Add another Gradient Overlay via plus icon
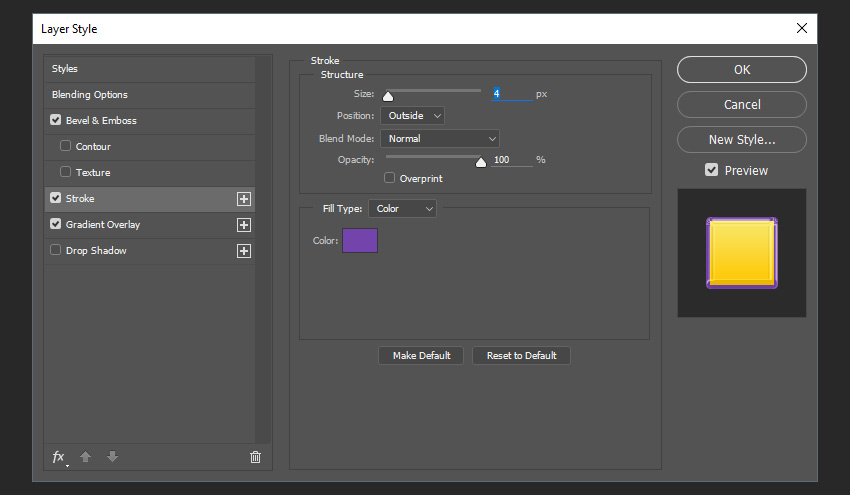 [243, 225]
